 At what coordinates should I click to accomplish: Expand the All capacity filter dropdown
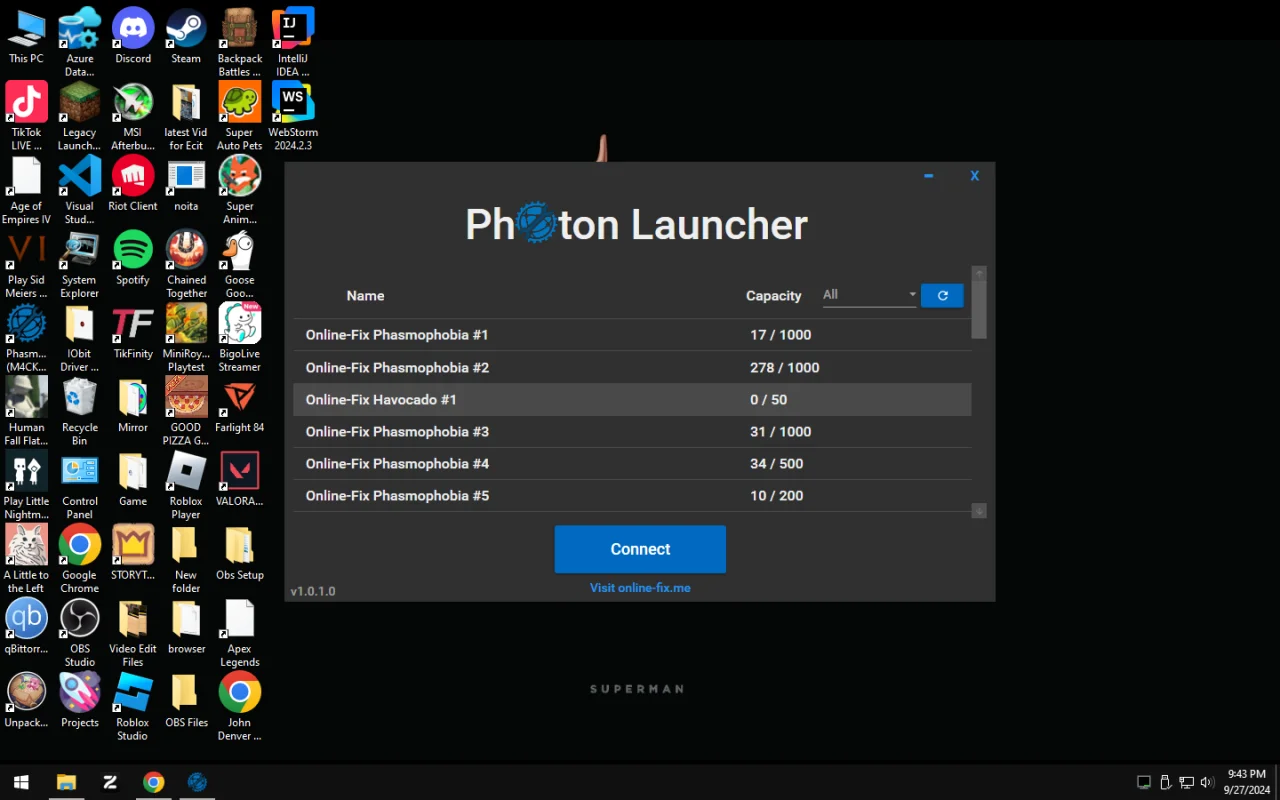click(x=869, y=295)
